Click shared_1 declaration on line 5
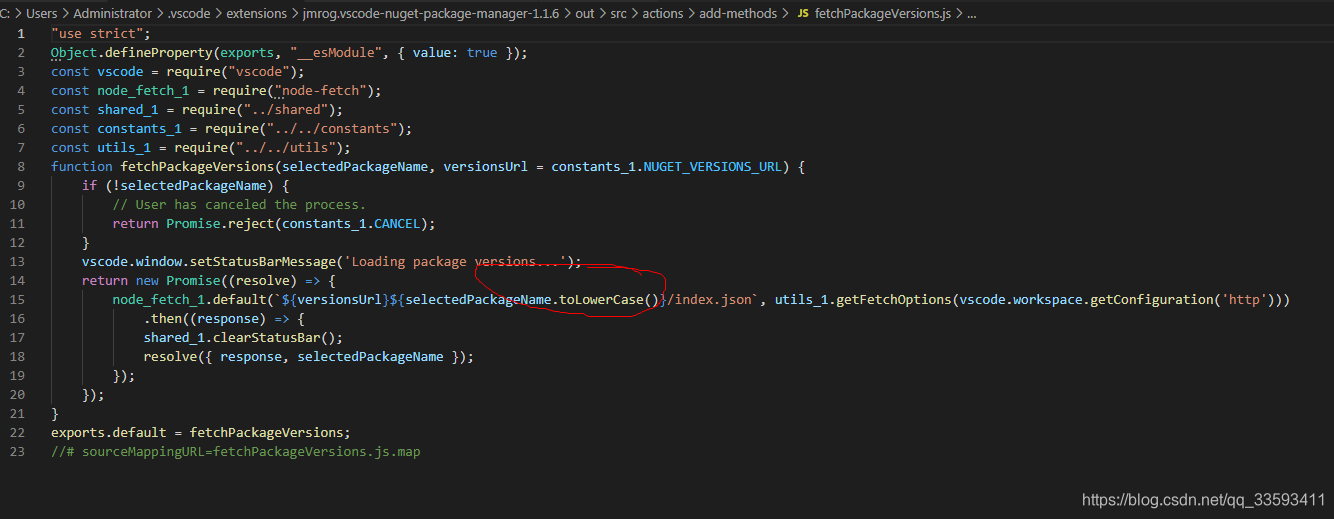 pyautogui.click(x=128, y=109)
